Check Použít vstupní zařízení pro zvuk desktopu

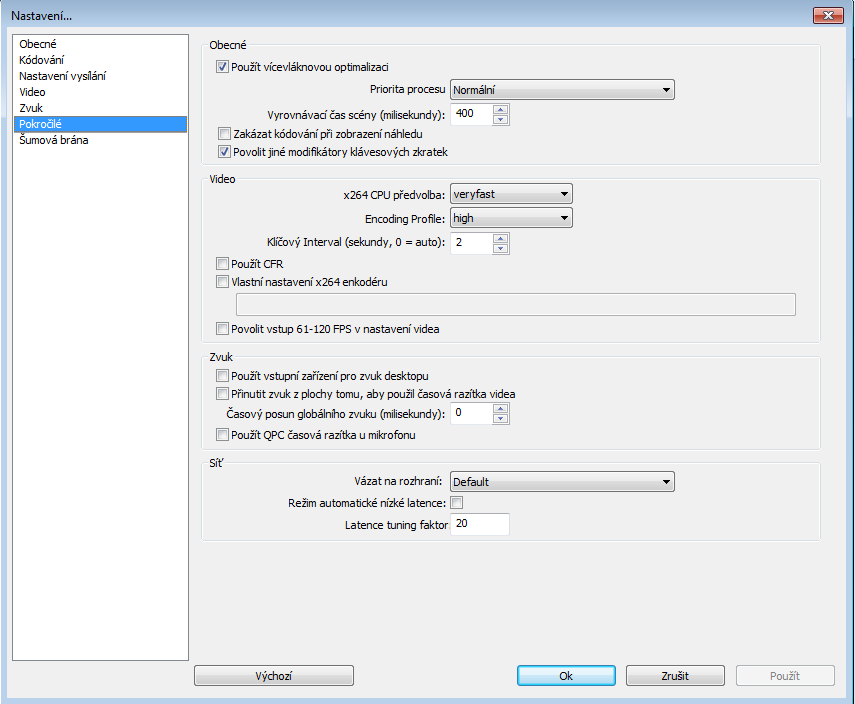click(x=222, y=376)
